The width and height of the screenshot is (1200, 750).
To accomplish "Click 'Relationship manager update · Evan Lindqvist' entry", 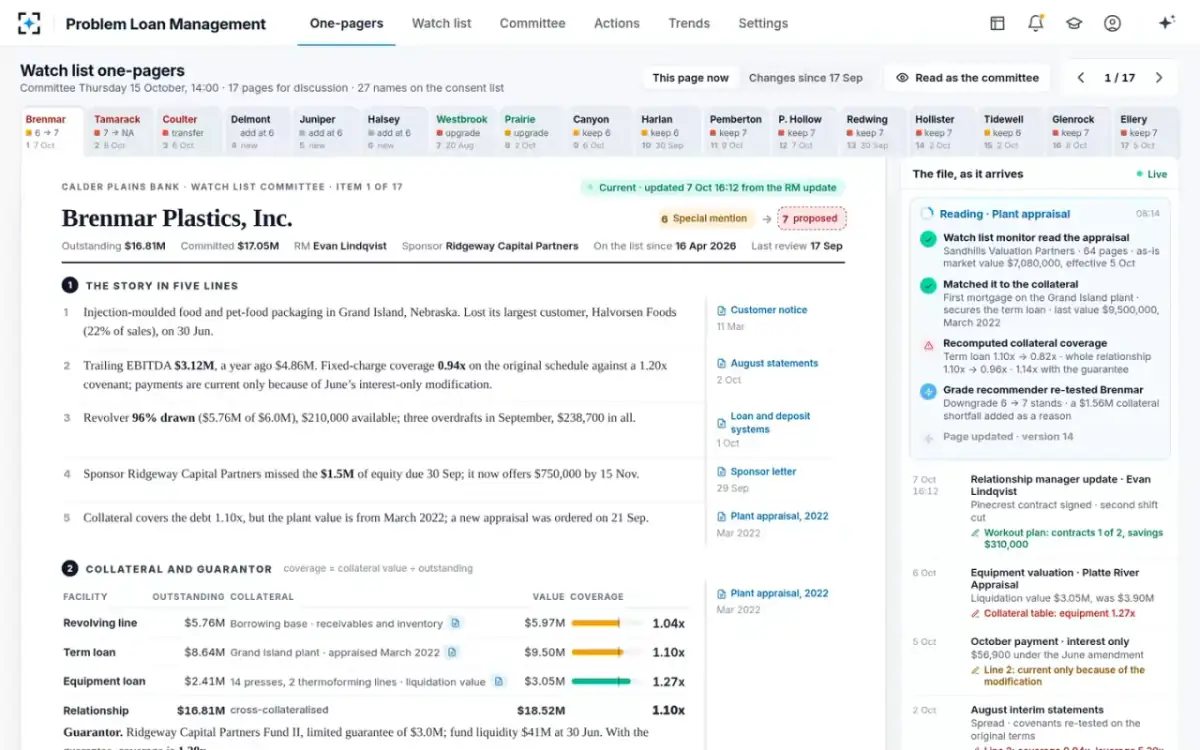I will point(1040,510).
